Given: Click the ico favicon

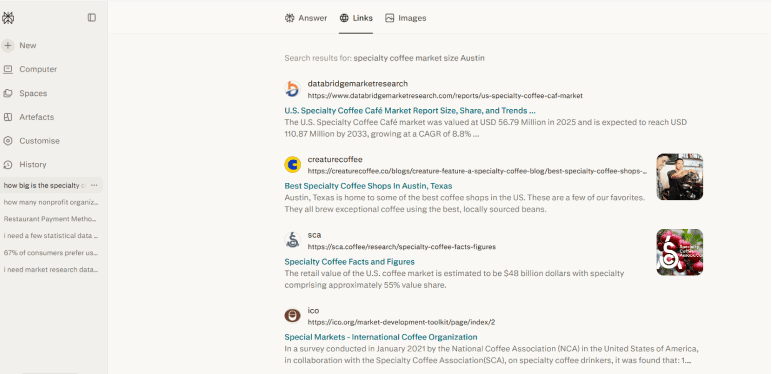Looking at the screenshot, I should [x=292, y=315].
